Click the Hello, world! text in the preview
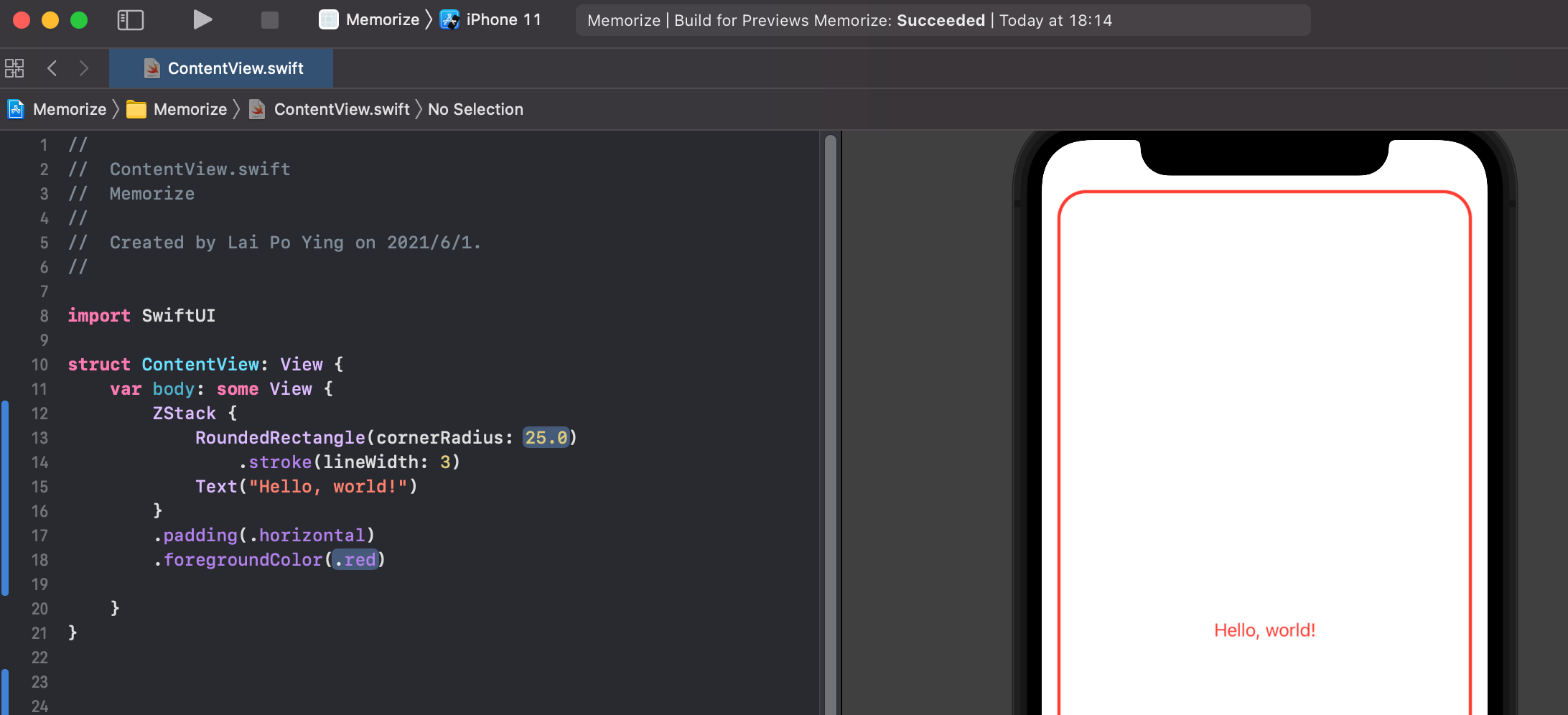Image resolution: width=1568 pixels, height=715 pixels. coord(1265,630)
